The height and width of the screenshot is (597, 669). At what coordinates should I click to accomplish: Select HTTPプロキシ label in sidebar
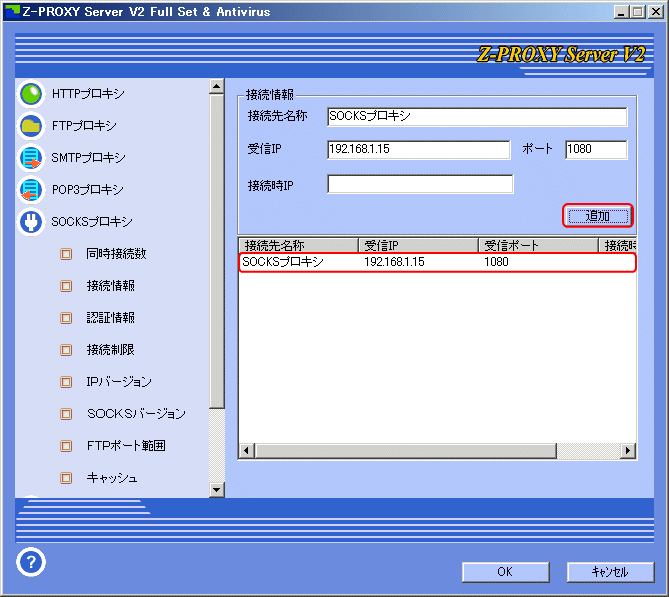[x=88, y=93]
